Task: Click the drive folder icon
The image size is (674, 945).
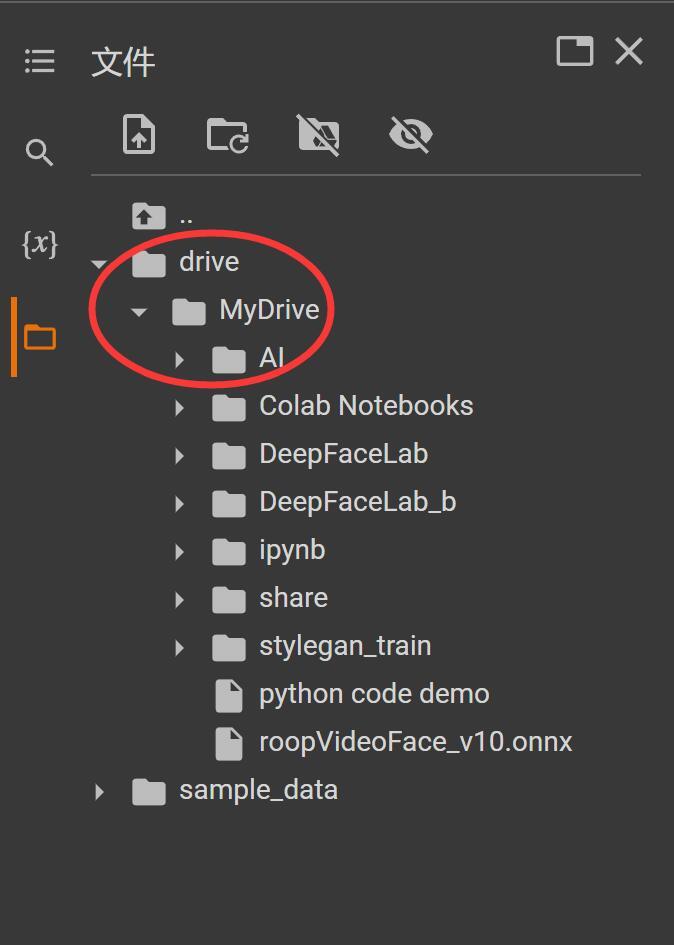Action: point(148,263)
